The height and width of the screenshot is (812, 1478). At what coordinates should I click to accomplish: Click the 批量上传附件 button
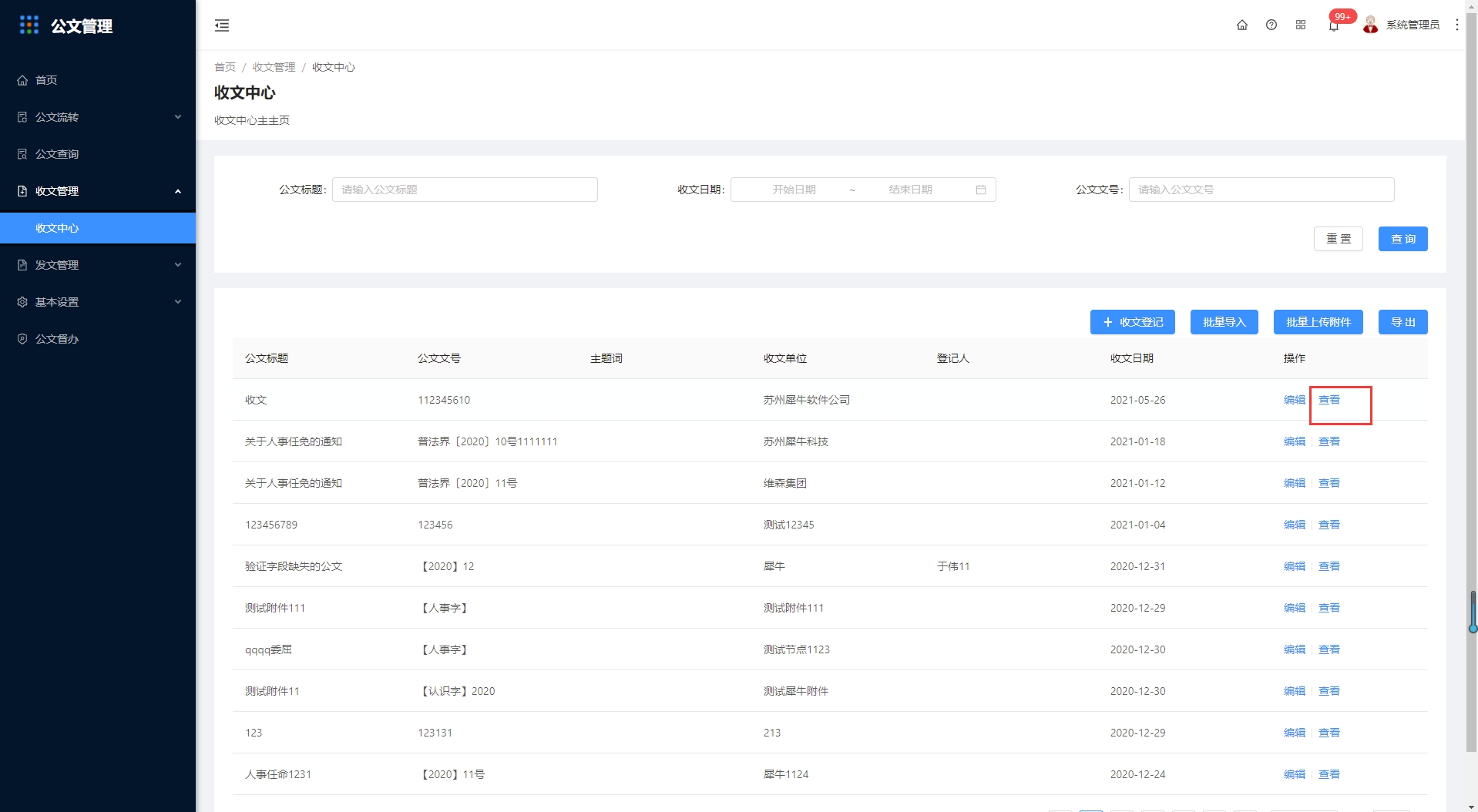pos(1318,322)
